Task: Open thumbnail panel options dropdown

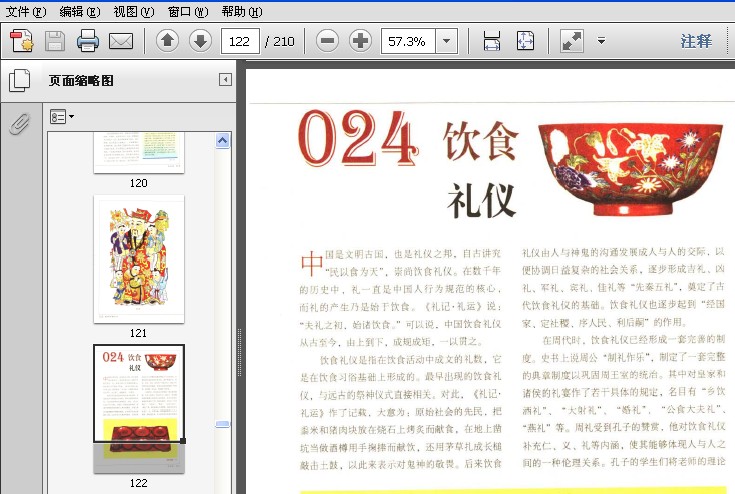Action: tap(63, 117)
